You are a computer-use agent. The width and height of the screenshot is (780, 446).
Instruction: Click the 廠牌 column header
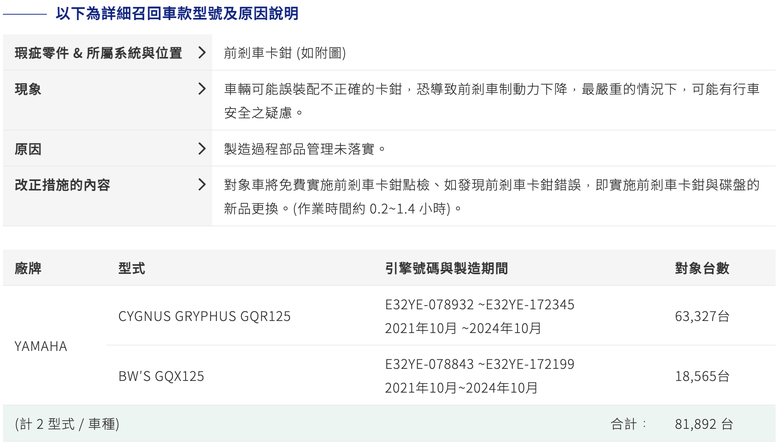28,268
